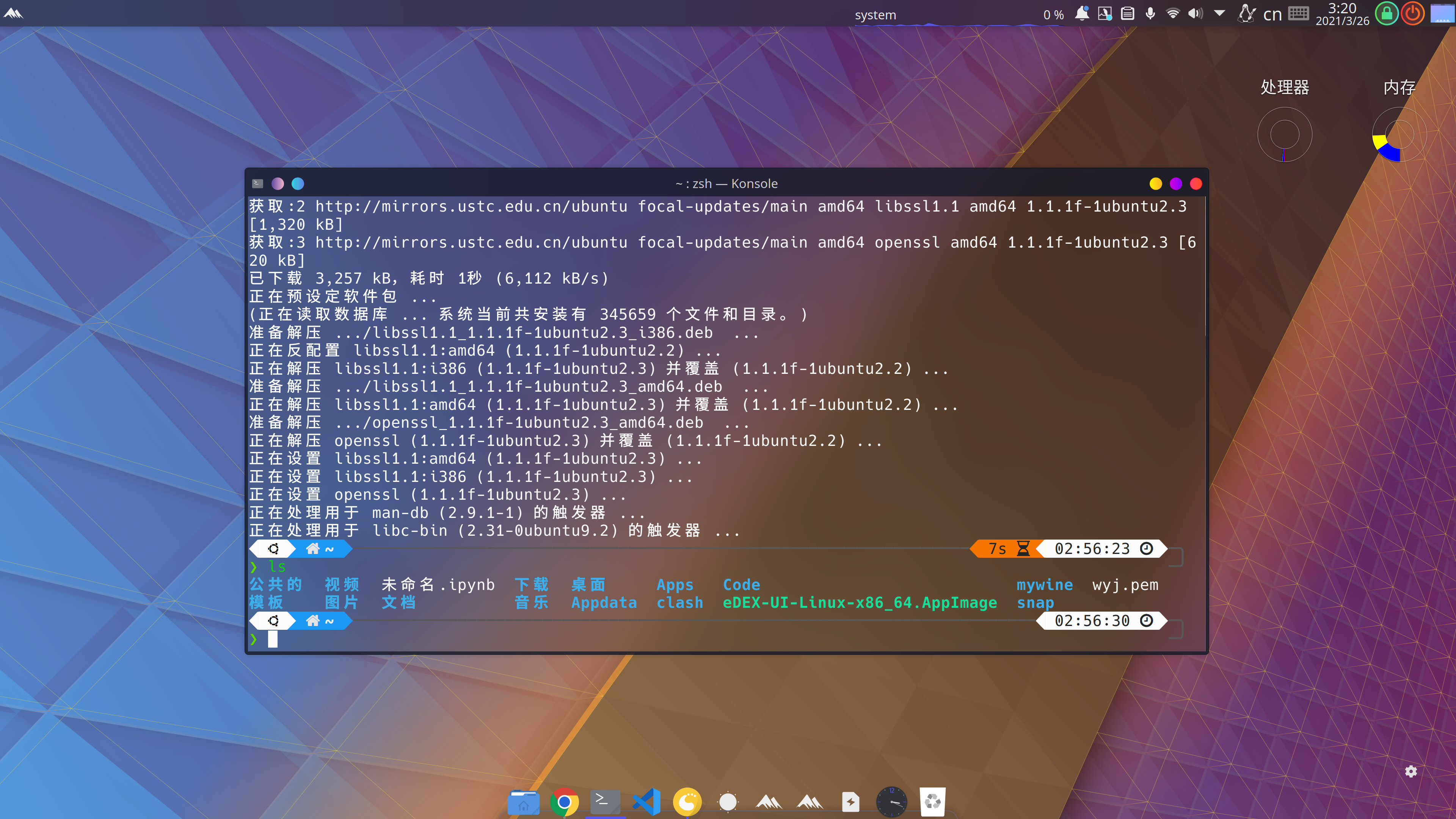Click the '音乐' directory name in ls output

[x=532, y=602]
